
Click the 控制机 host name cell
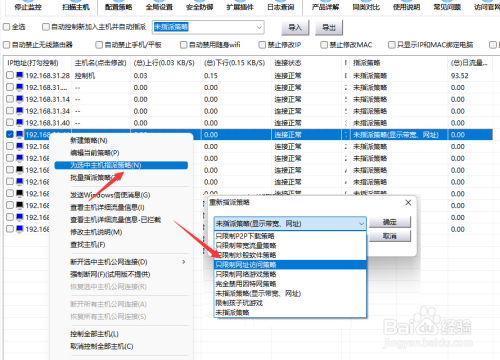point(85,76)
